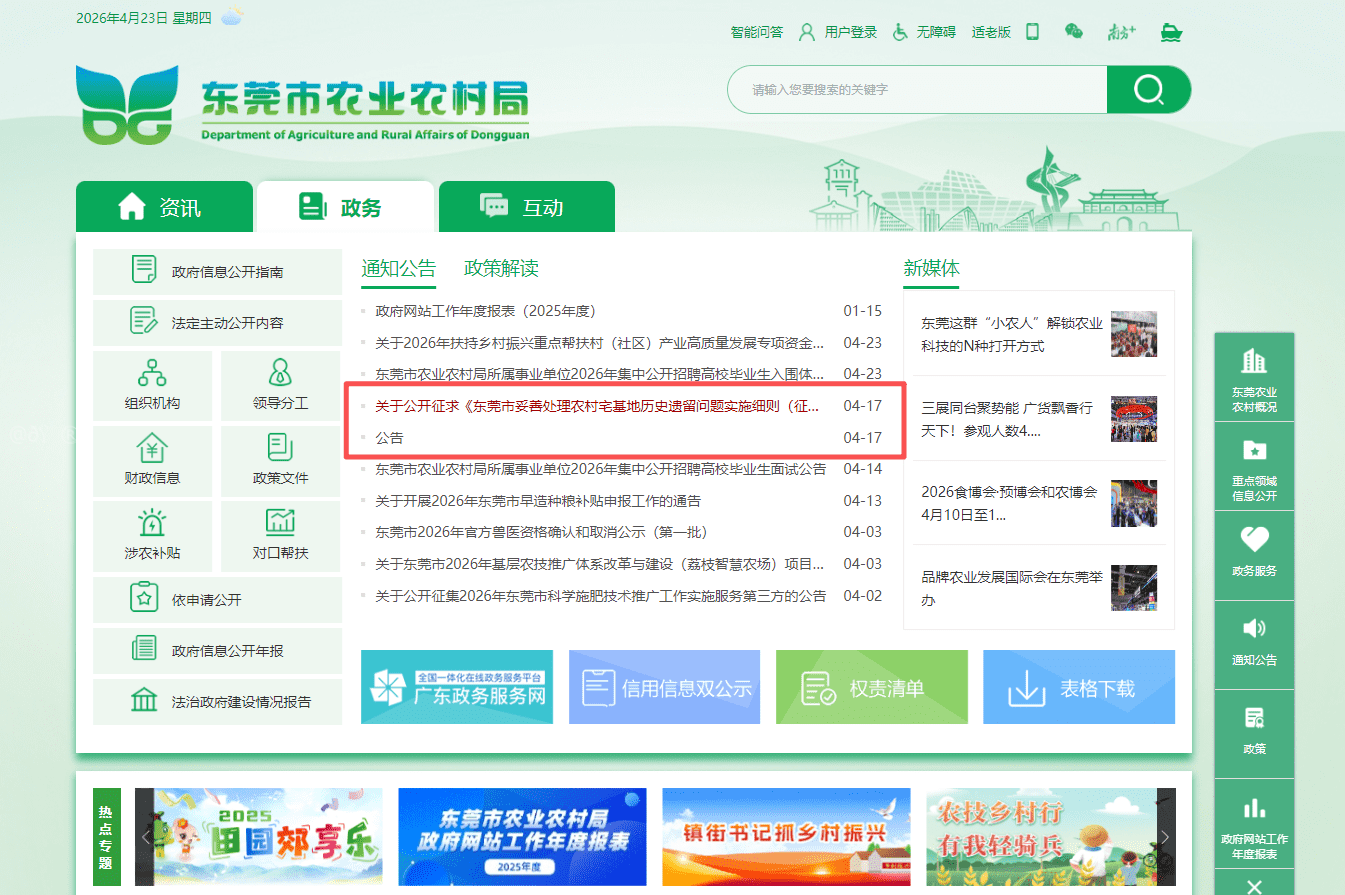The image size is (1345, 895).
Task: Click the magnifier search button
Action: click(x=1148, y=90)
